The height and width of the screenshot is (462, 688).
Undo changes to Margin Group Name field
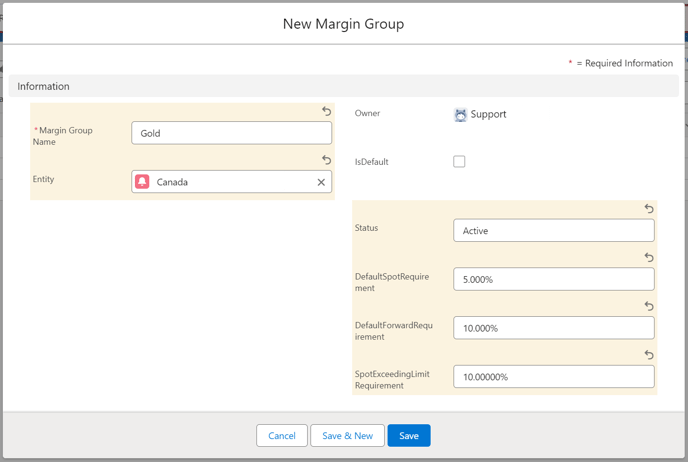coord(326,112)
